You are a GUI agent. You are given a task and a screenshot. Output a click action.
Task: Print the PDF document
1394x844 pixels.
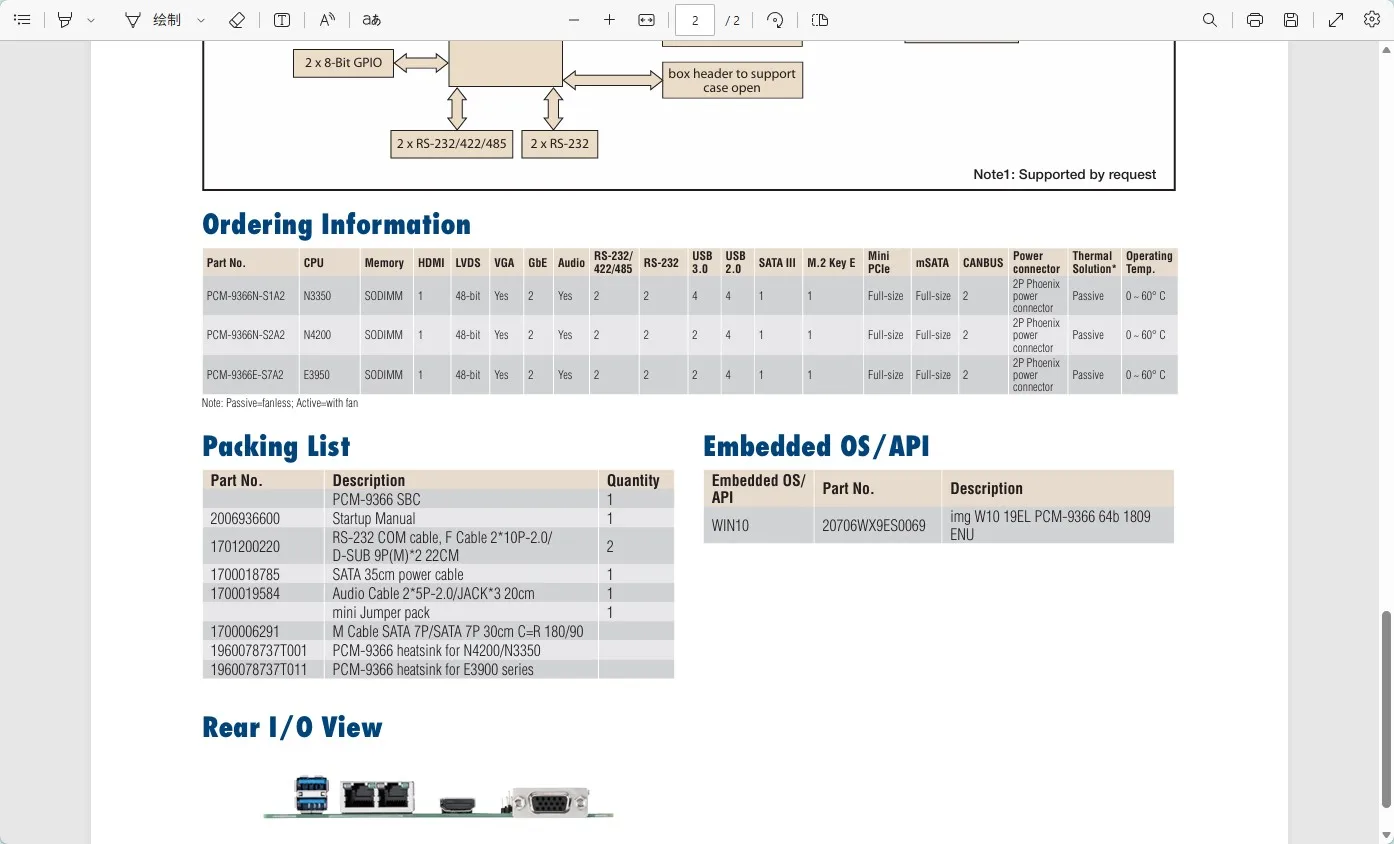(x=1255, y=20)
